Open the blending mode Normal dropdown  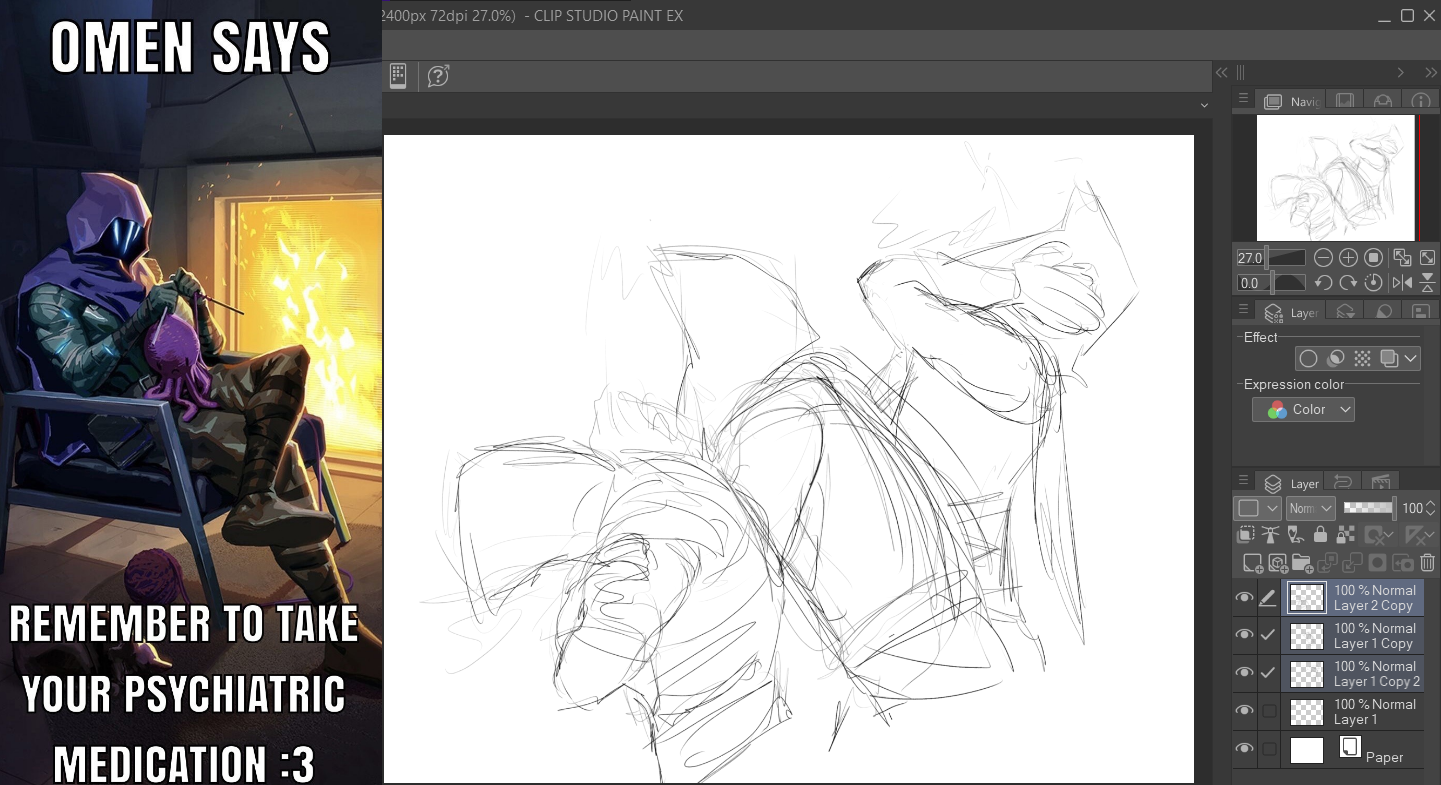pyautogui.click(x=1310, y=508)
